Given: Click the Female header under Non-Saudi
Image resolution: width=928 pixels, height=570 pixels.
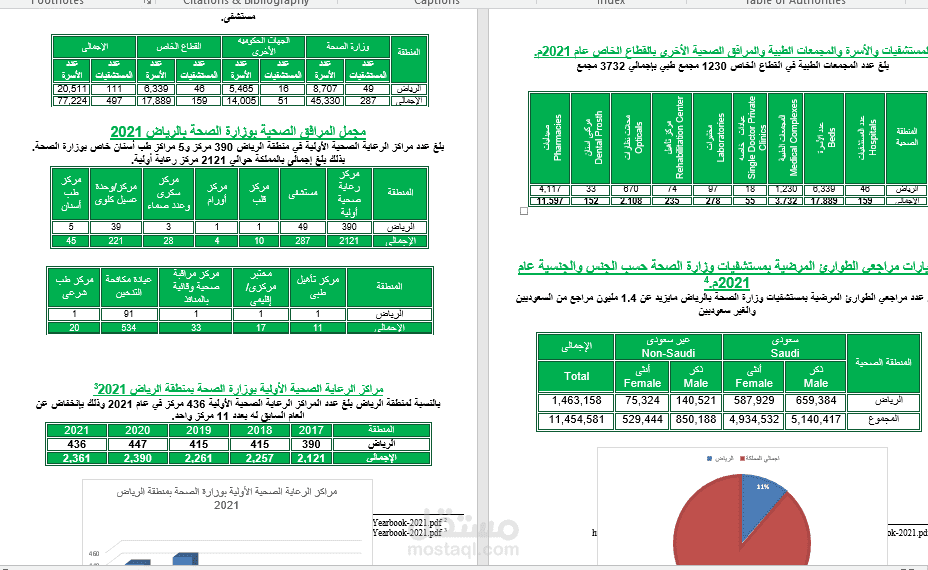Looking at the screenshot, I should (x=642, y=376).
